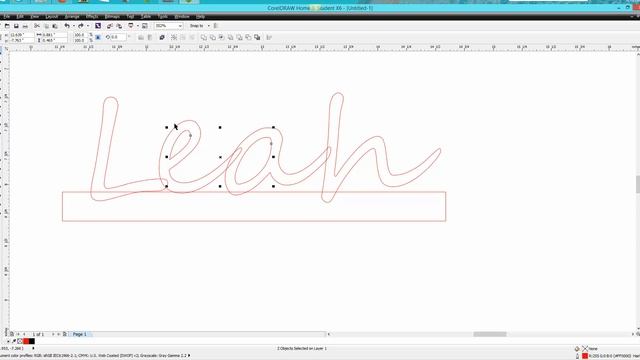Click the object width field
Screen dimensions: 640x360
(x=54, y=35)
